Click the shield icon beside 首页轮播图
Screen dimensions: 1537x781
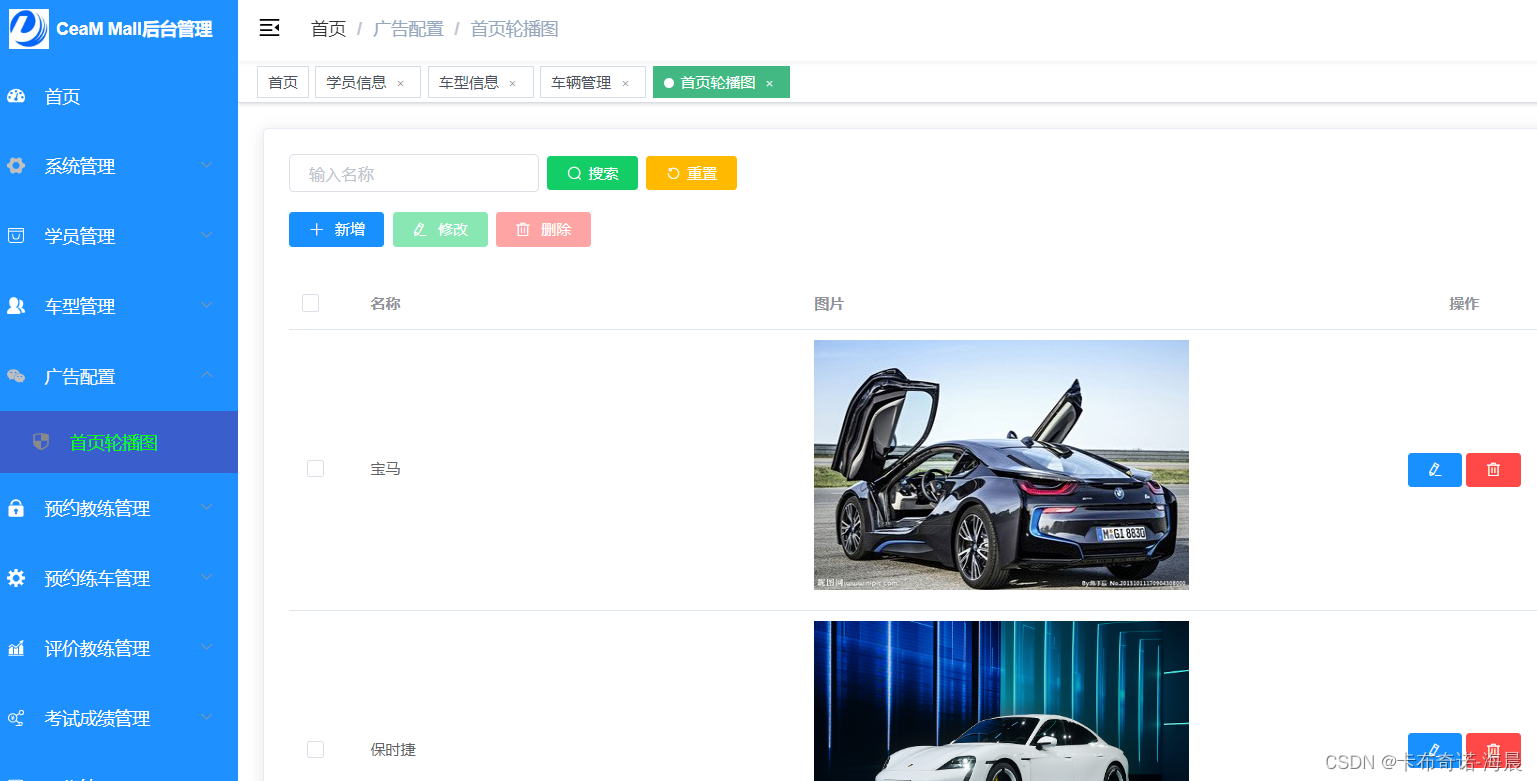click(41, 441)
